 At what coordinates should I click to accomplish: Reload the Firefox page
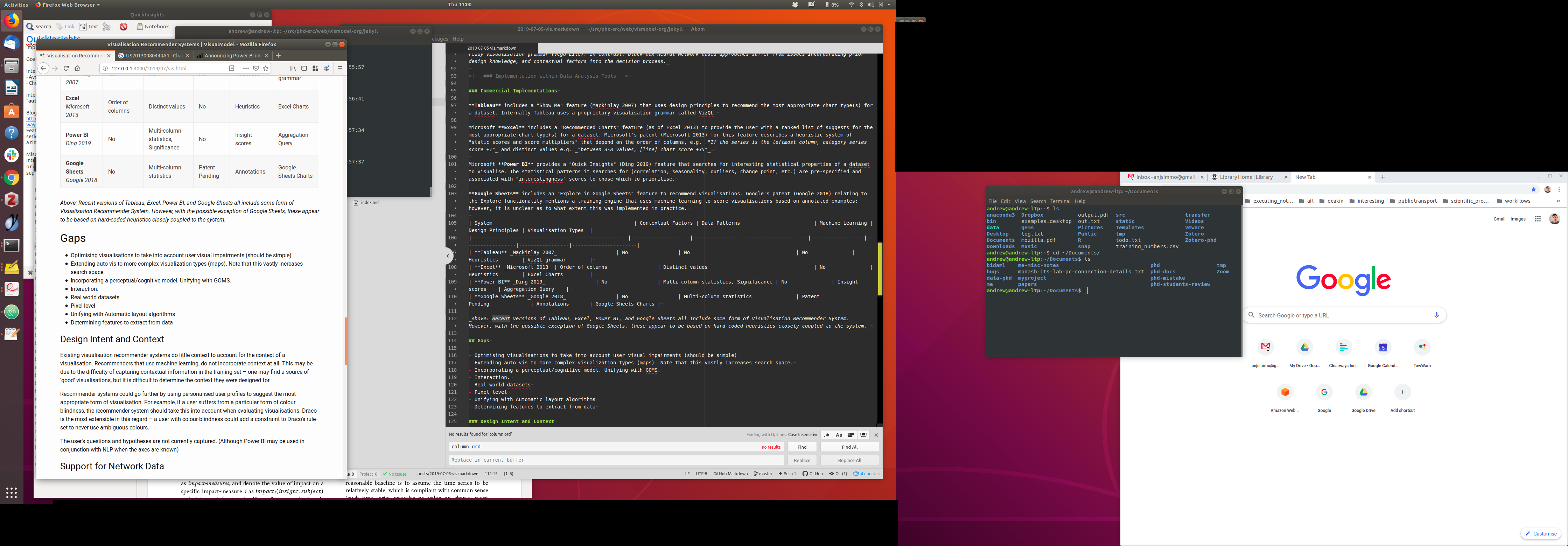(x=66, y=68)
